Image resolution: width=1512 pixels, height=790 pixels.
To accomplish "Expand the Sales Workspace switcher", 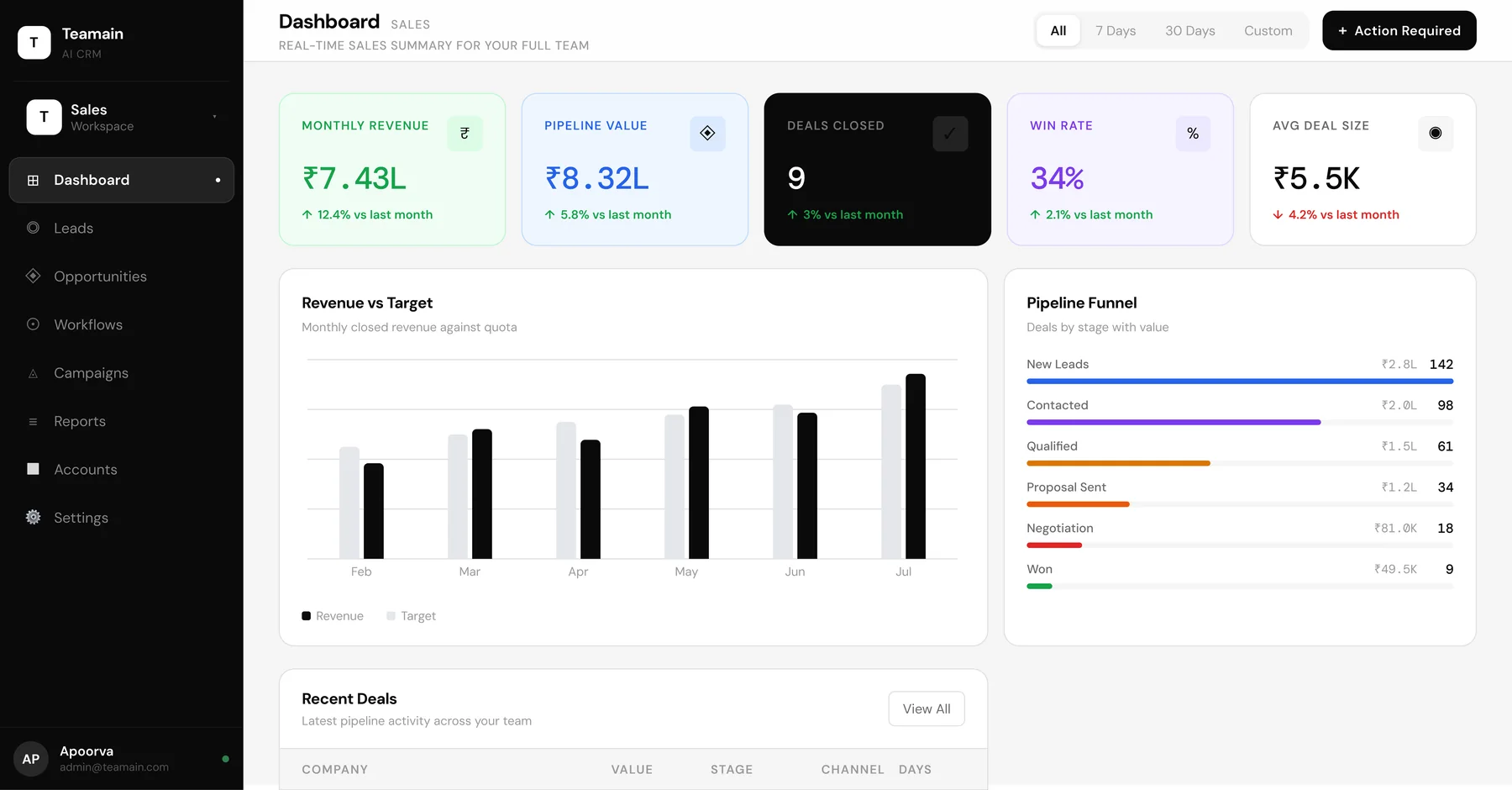I will 122,117.
